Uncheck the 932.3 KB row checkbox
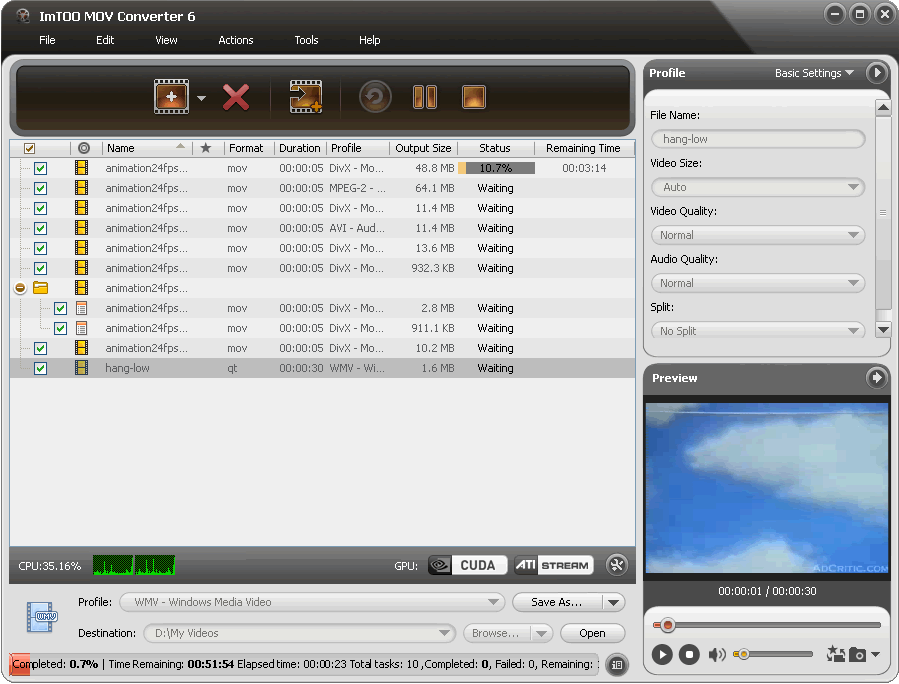The height and width of the screenshot is (684, 899). [40, 268]
